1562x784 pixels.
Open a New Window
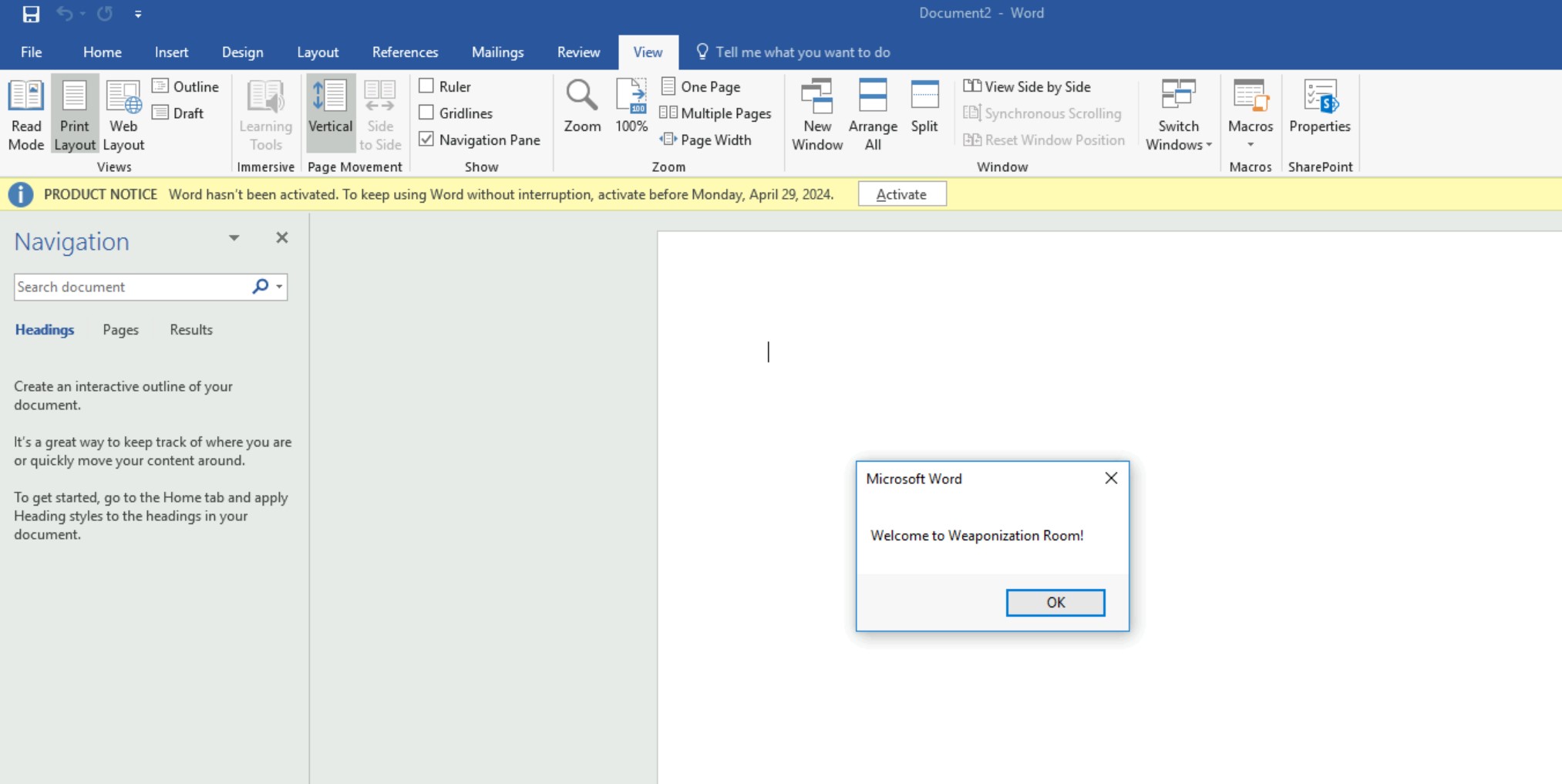click(x=816, y=114)
